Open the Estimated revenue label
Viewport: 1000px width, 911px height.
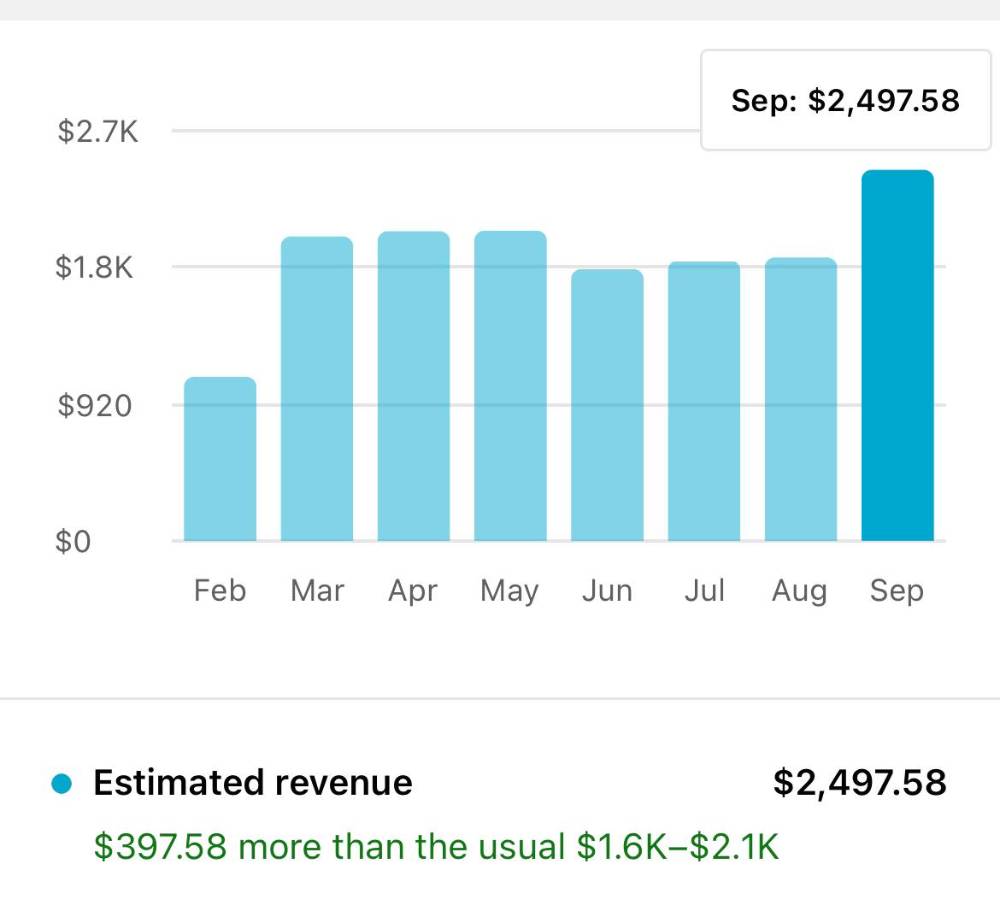coord(253,783)
